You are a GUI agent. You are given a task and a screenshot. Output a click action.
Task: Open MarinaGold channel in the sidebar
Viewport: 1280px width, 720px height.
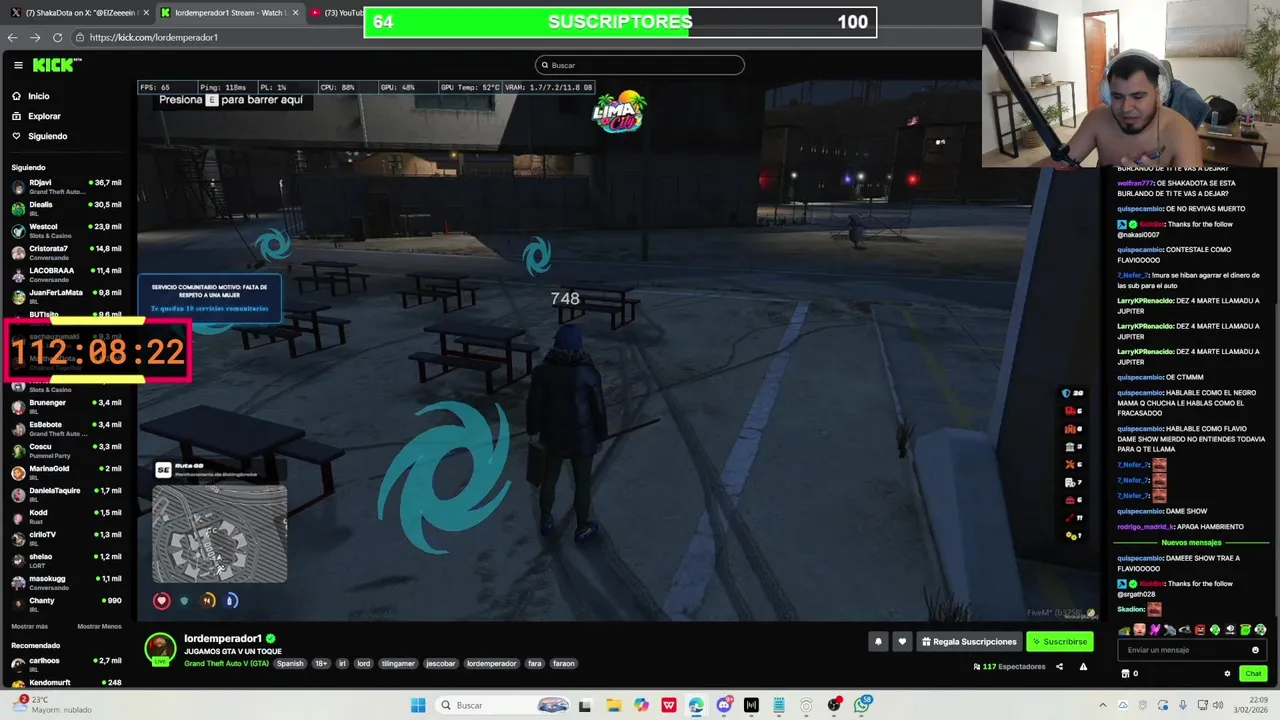coord(66,472)
